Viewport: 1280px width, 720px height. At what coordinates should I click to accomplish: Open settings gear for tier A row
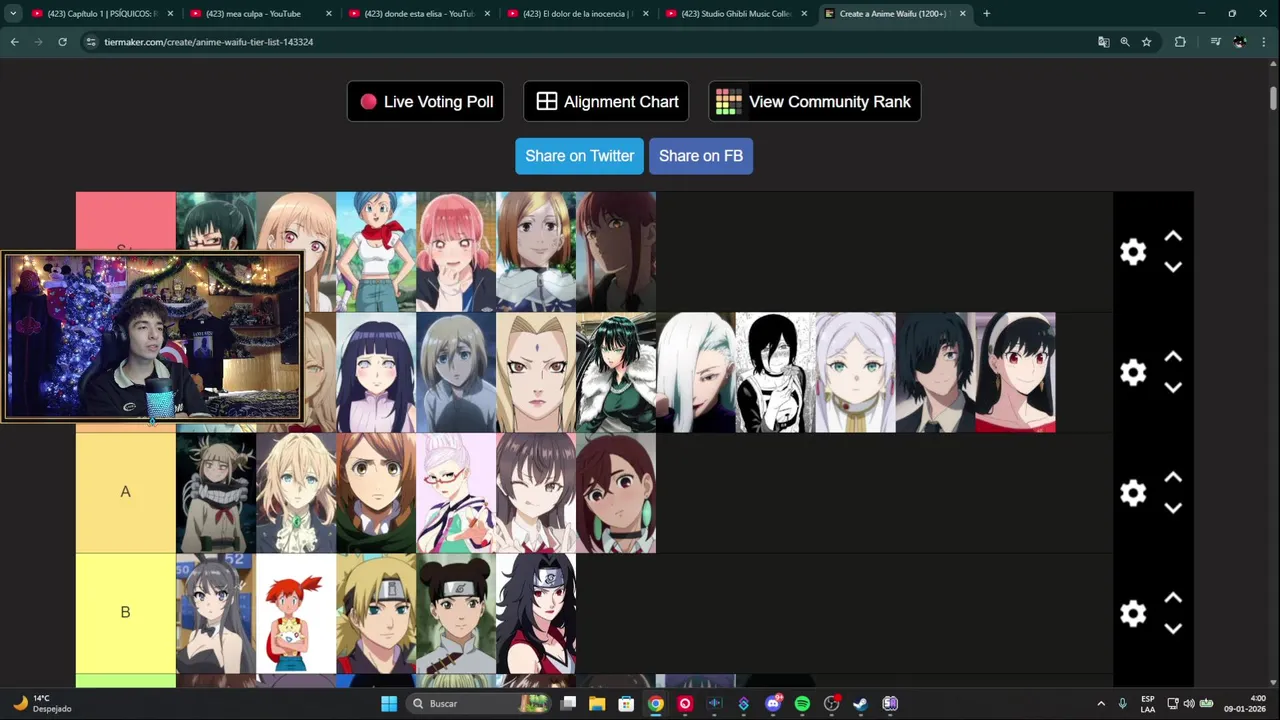click(1133, 493)
